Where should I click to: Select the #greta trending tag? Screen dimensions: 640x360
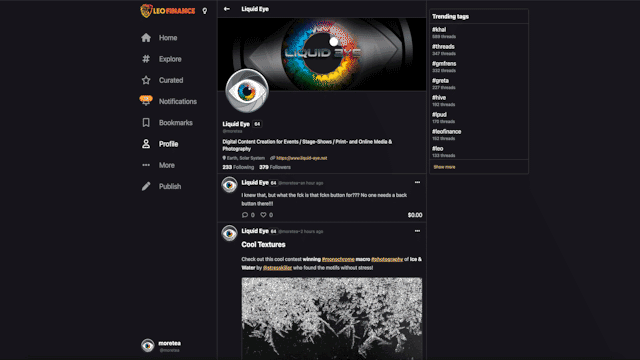pyautogui.click(x=440, y=80)
